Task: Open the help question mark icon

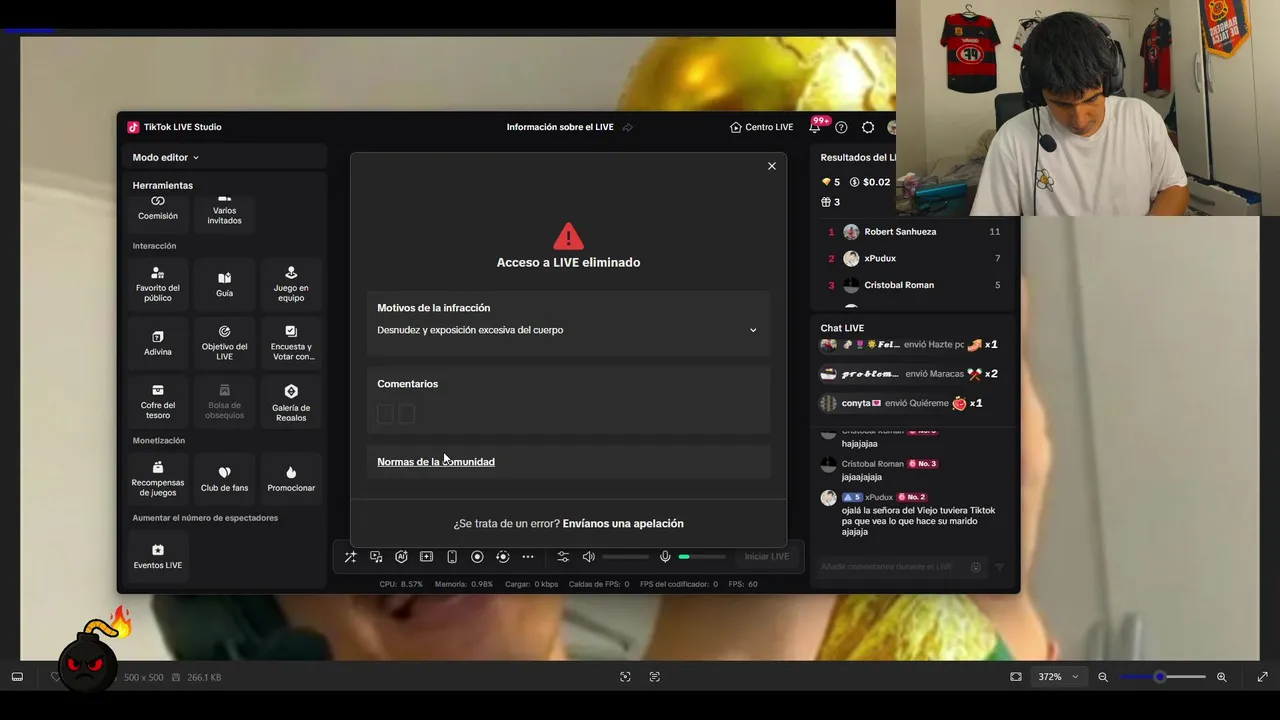Action: coord(841,127)
